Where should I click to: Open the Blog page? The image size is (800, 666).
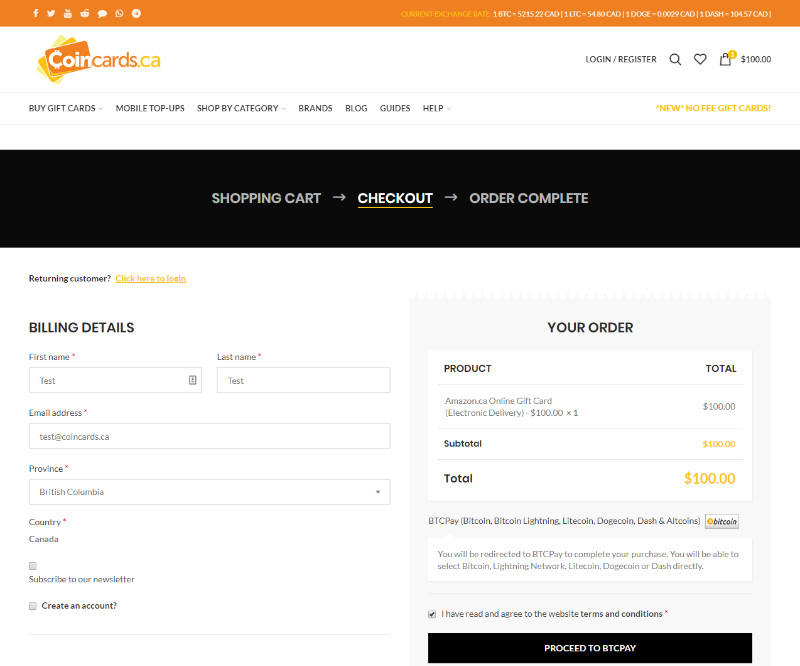click(356, 108)
